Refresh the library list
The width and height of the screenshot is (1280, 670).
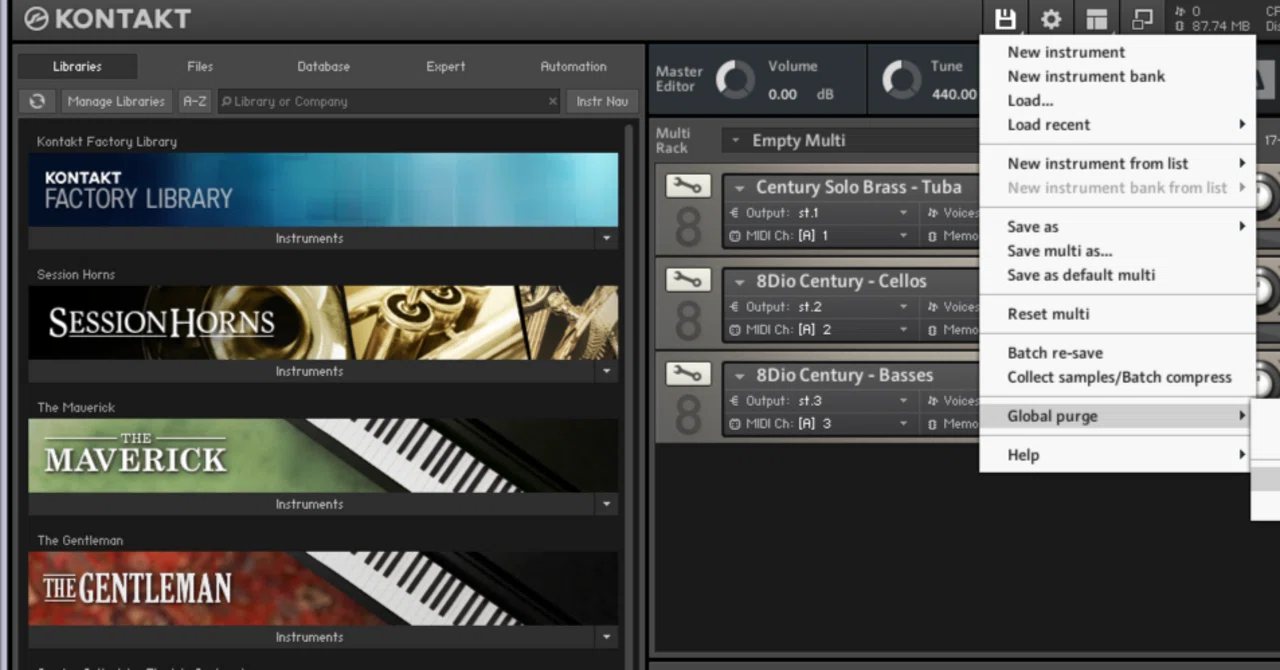(37, 101)
